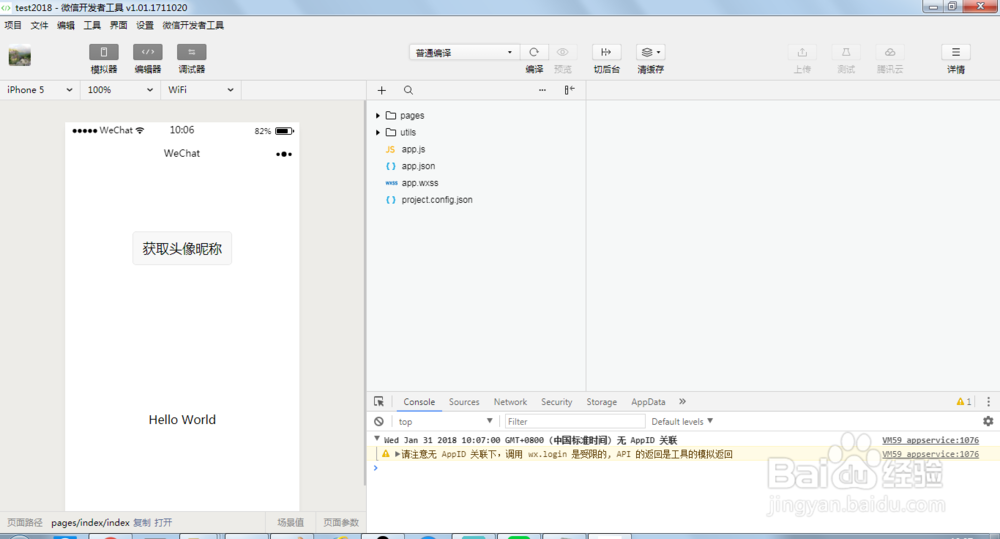The height and width of the screenshot is (539, 1000).
Task: Click the clear console icon
Action: coord(379,422)
